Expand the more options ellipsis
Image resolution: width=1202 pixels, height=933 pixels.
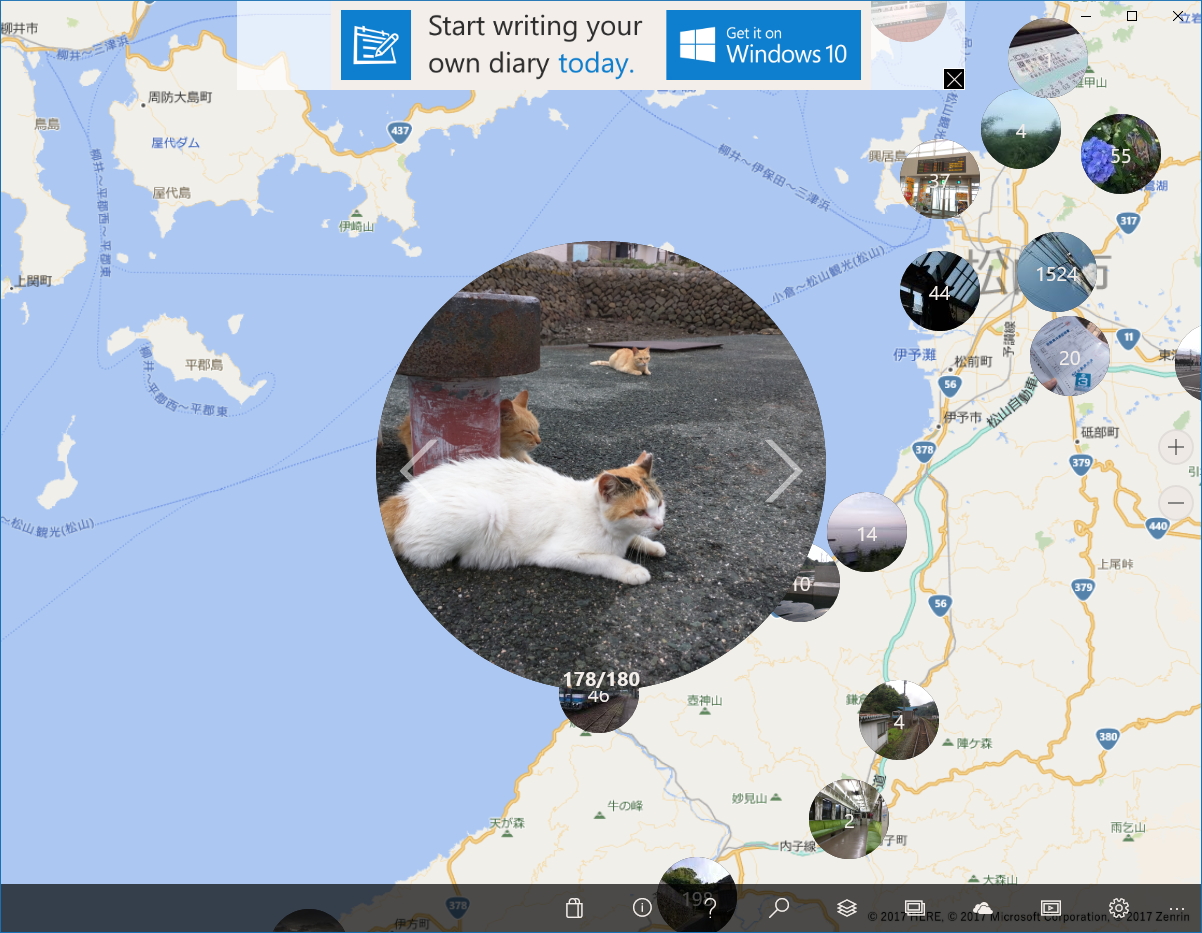click(x=1176, y=908)
